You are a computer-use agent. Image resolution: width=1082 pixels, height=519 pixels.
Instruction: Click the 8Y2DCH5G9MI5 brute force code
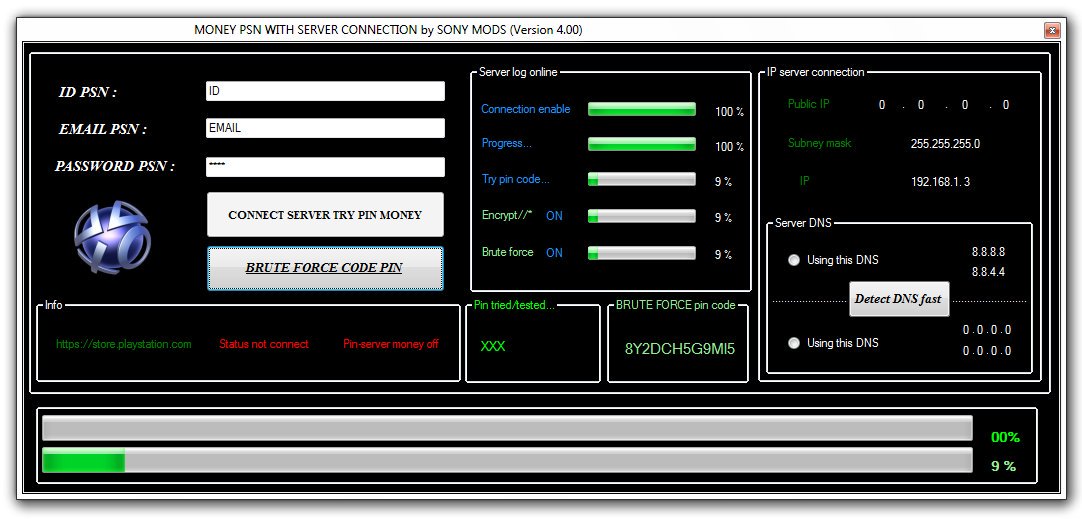[680, 349]
